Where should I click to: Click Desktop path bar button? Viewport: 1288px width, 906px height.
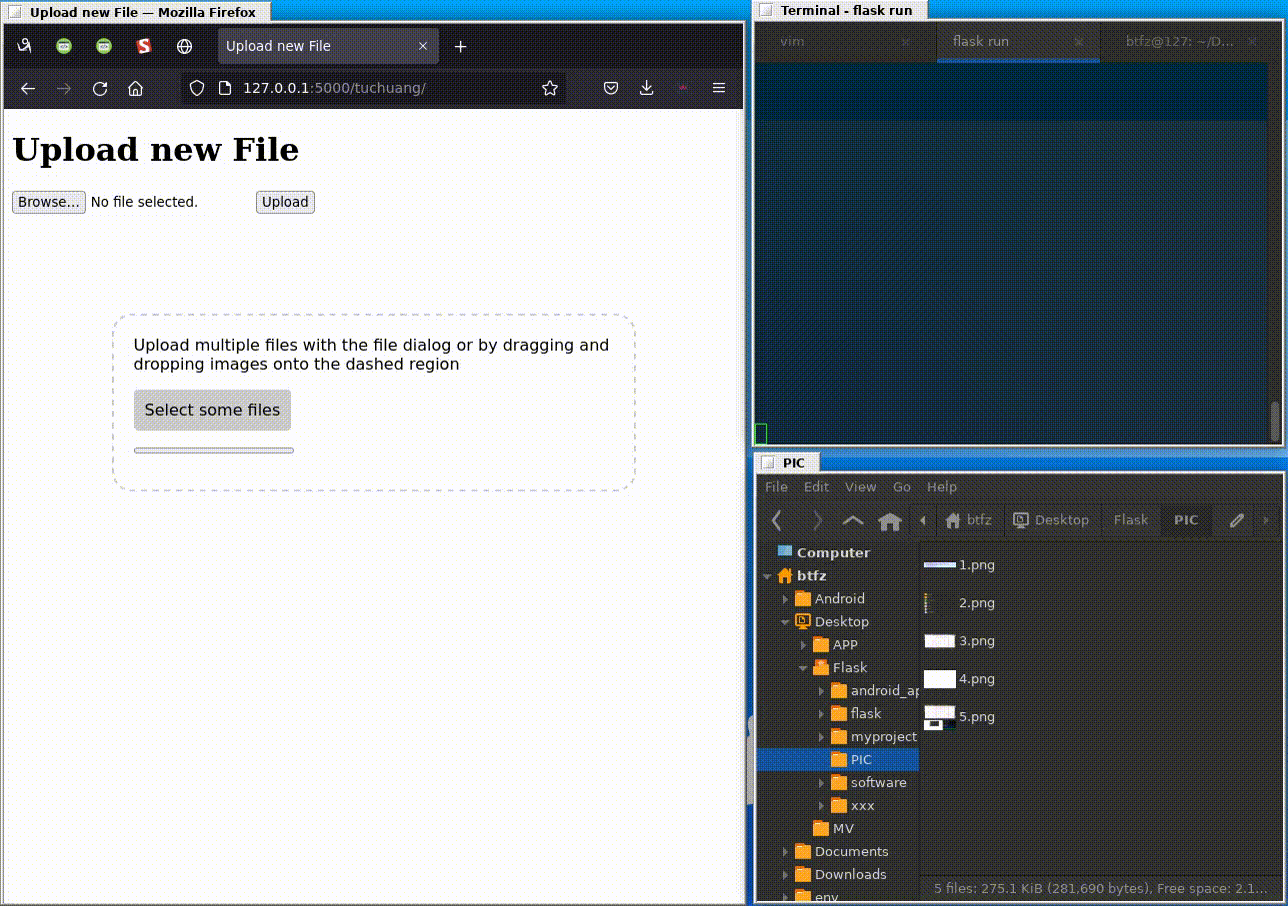pyautogui.click(x=1050, y=520)
